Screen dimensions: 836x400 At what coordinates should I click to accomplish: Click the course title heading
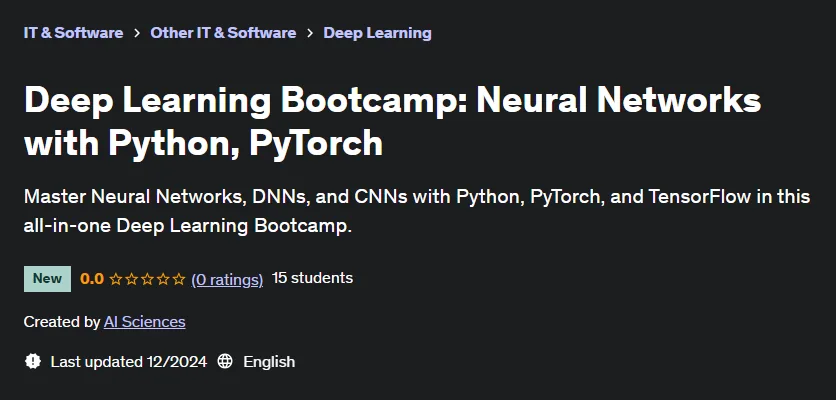[392, 122]
